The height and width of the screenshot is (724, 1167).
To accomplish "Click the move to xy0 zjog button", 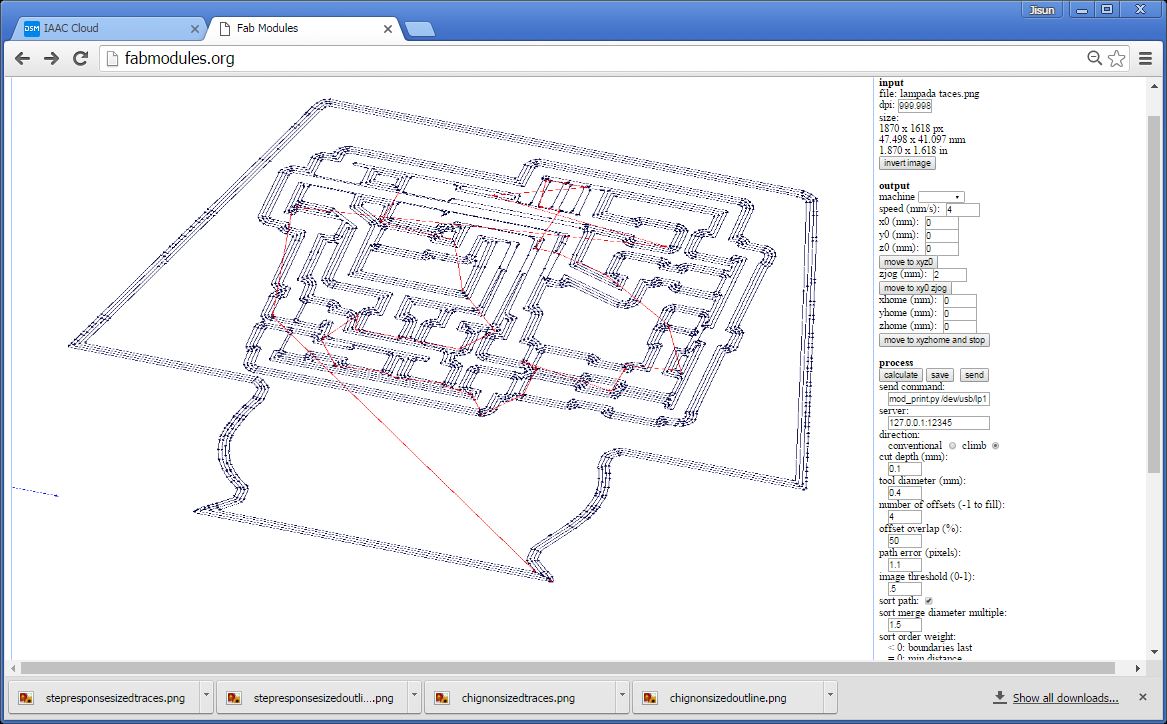I will [915, 288].
